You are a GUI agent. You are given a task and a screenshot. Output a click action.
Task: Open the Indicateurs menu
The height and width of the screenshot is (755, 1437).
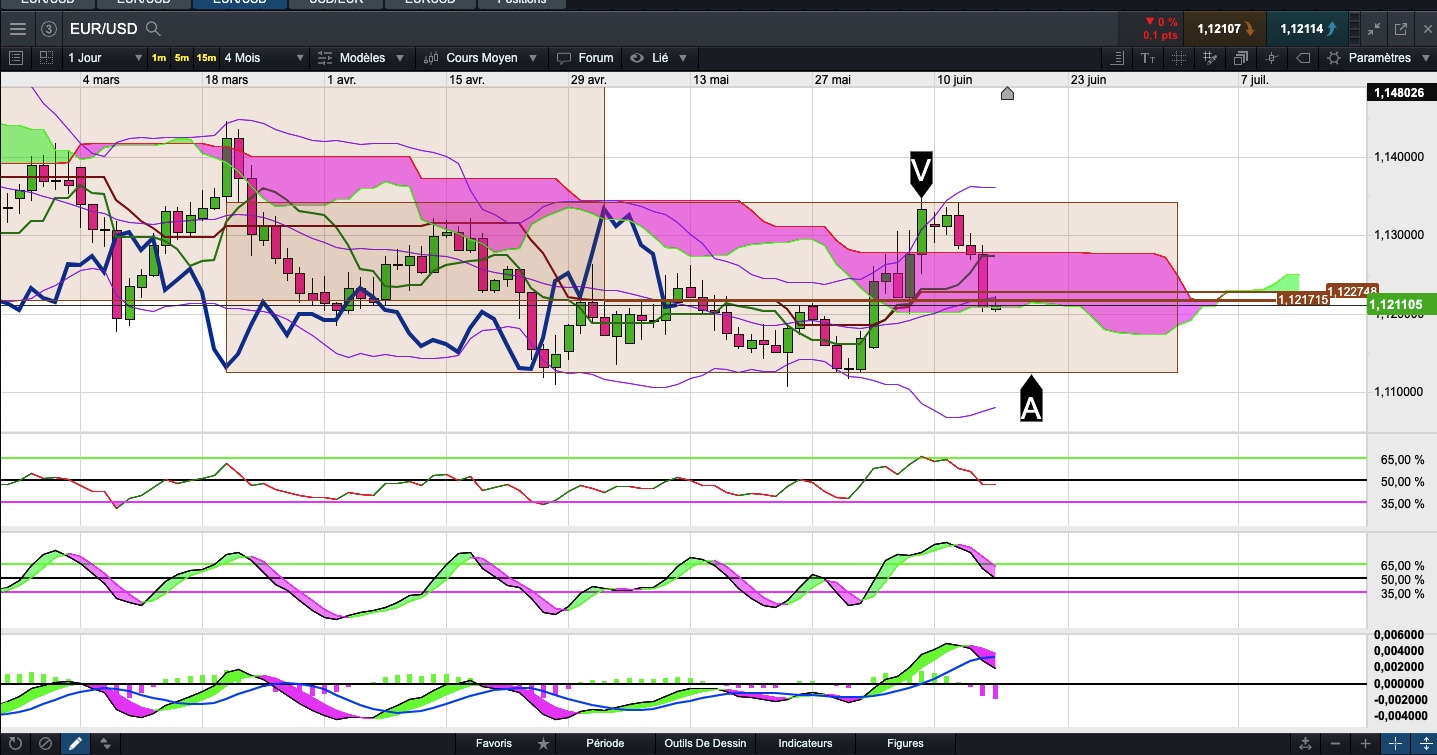(x=805, y=743)
